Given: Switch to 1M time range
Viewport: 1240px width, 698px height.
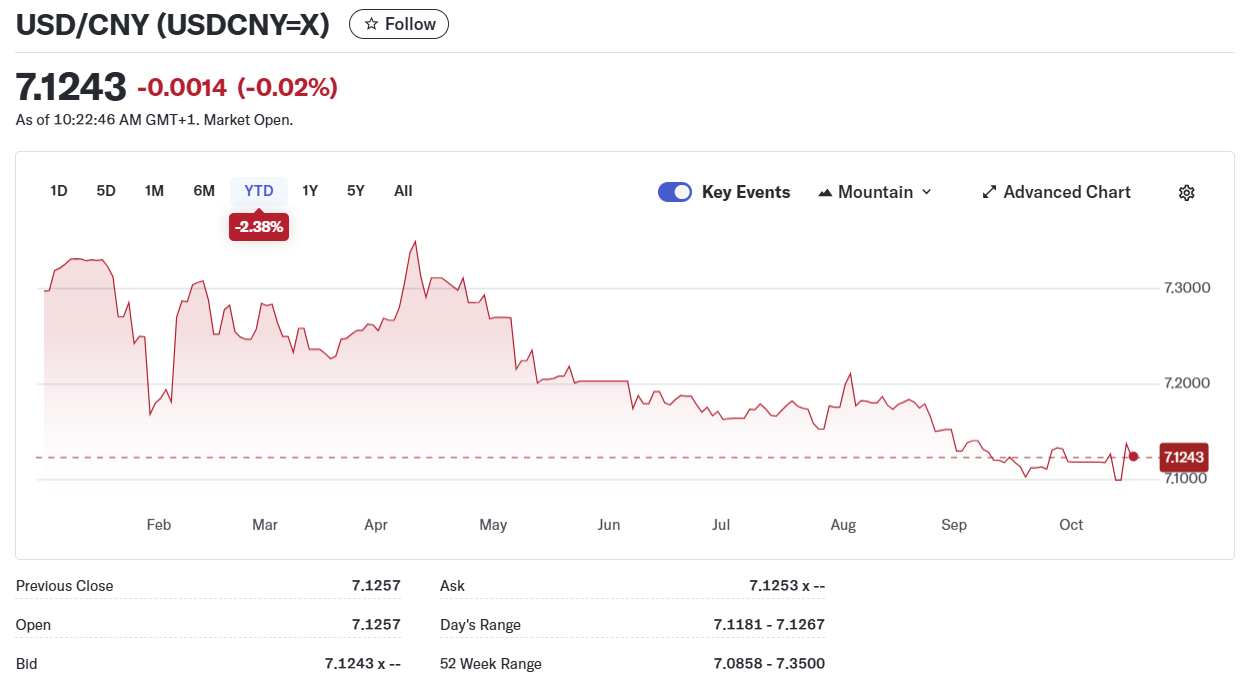Looking at the screenshot, I should click(x=154, y=191).
